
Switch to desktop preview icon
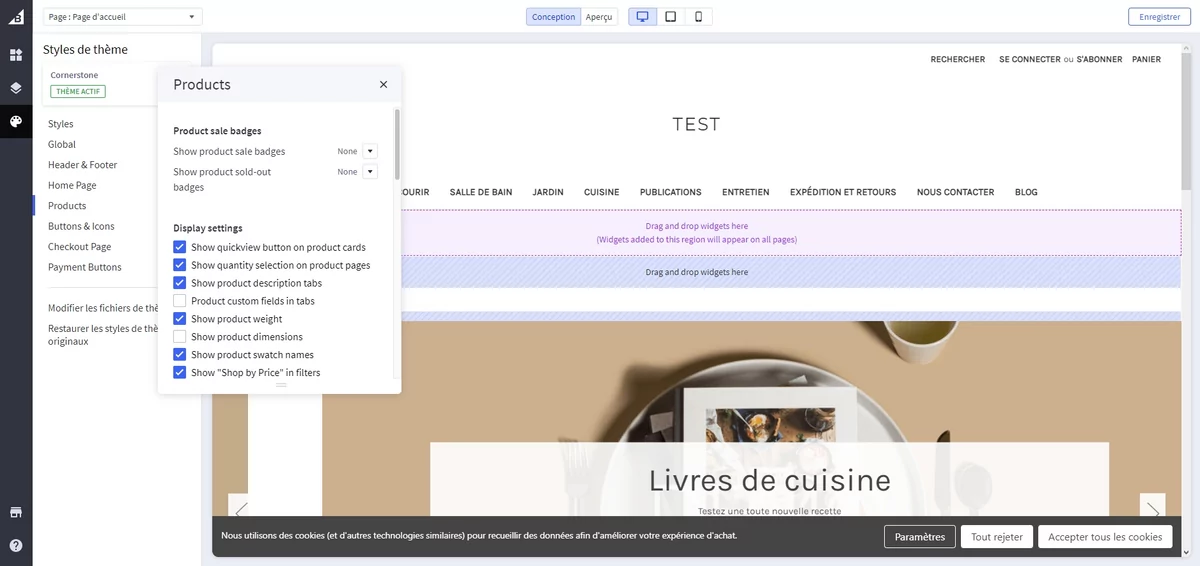(643, 17)
